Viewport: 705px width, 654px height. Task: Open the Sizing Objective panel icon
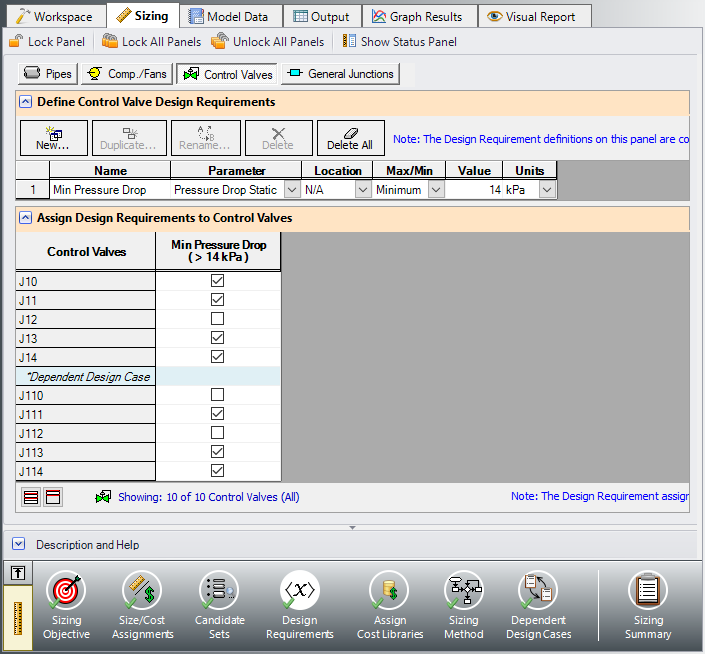coord(66,592)
